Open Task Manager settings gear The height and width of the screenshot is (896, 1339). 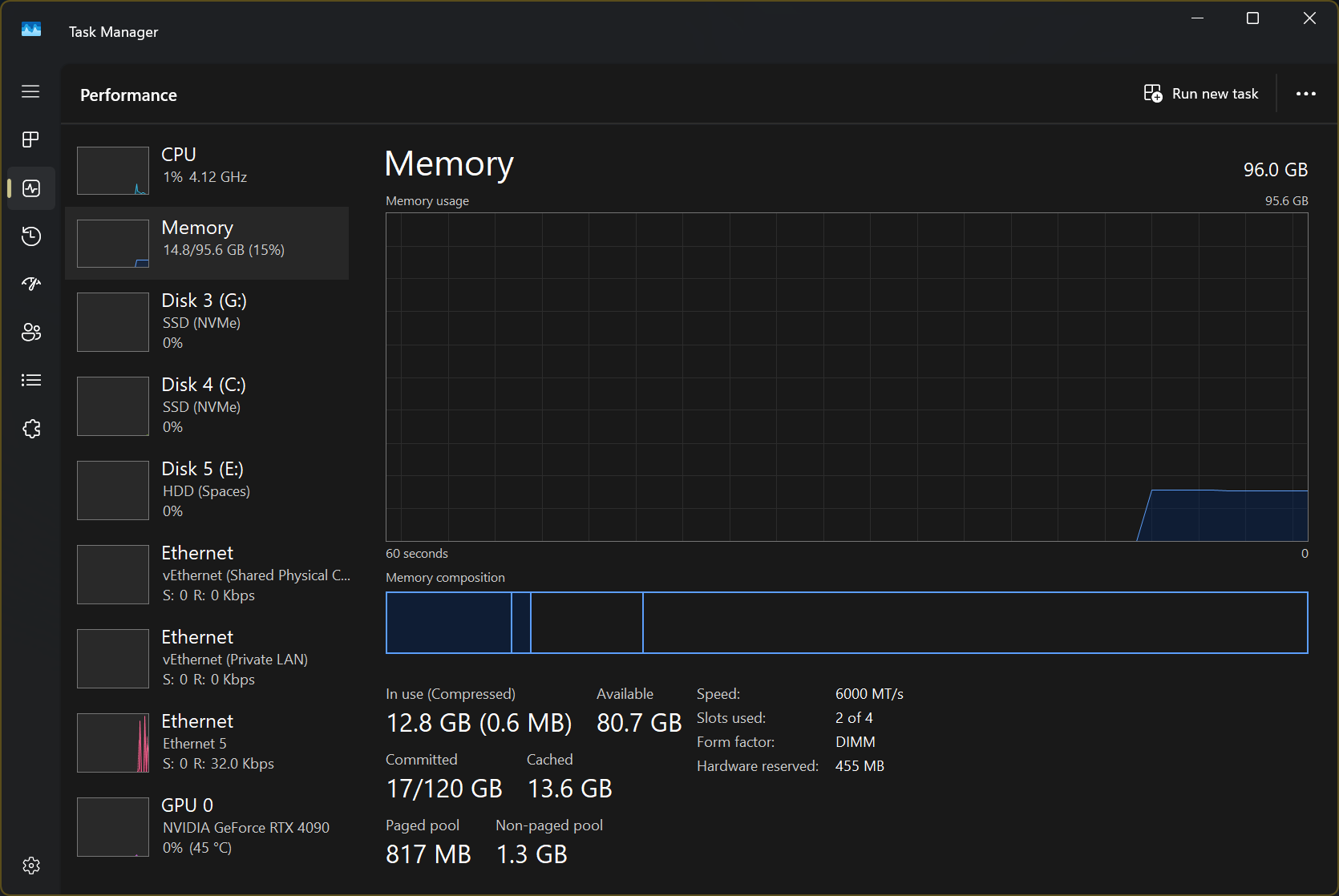tap(30, 866)
